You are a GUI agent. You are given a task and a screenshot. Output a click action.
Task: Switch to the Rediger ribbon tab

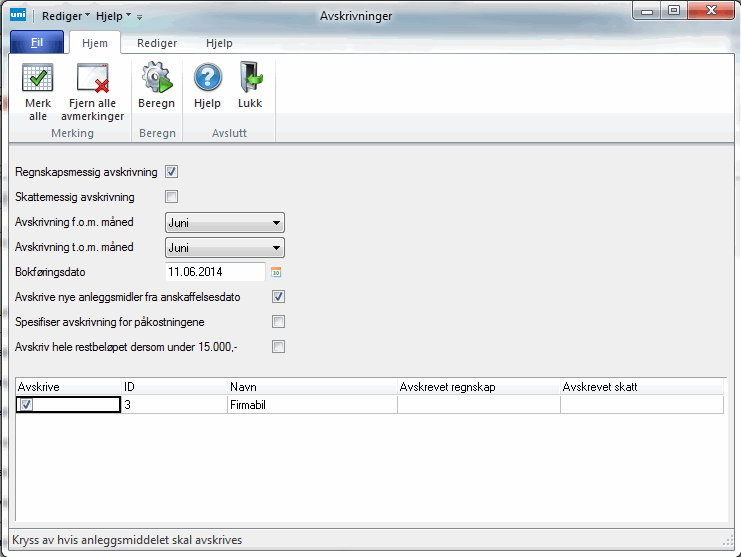[x=157, y=44]
